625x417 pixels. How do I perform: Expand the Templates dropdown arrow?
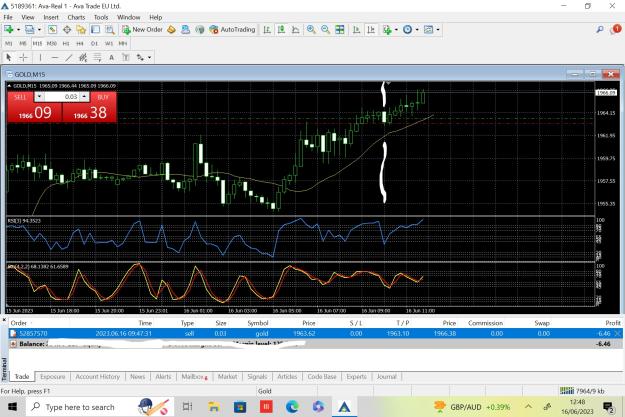coord(438,30)
